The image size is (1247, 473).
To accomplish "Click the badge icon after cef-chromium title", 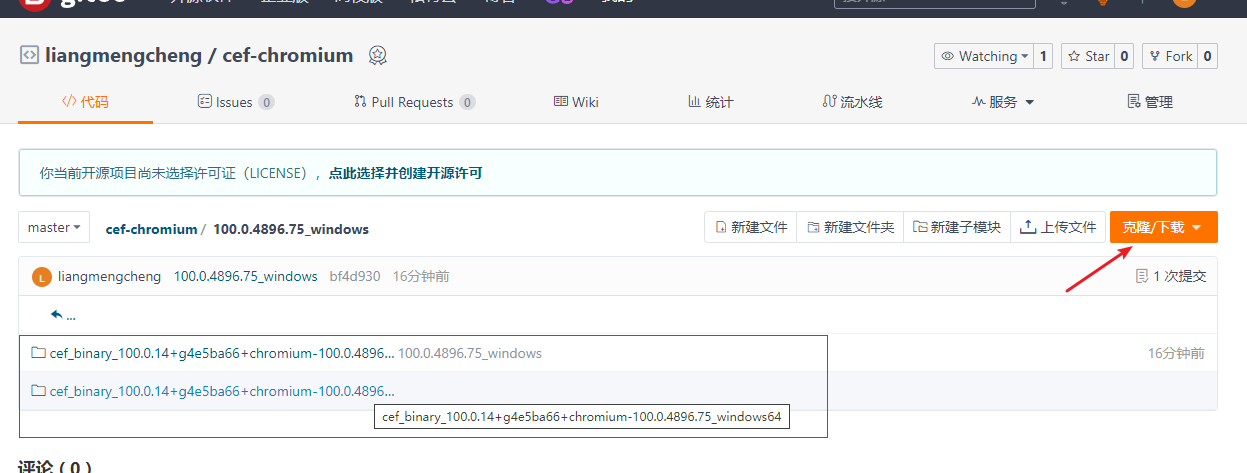I will point(377,55).
